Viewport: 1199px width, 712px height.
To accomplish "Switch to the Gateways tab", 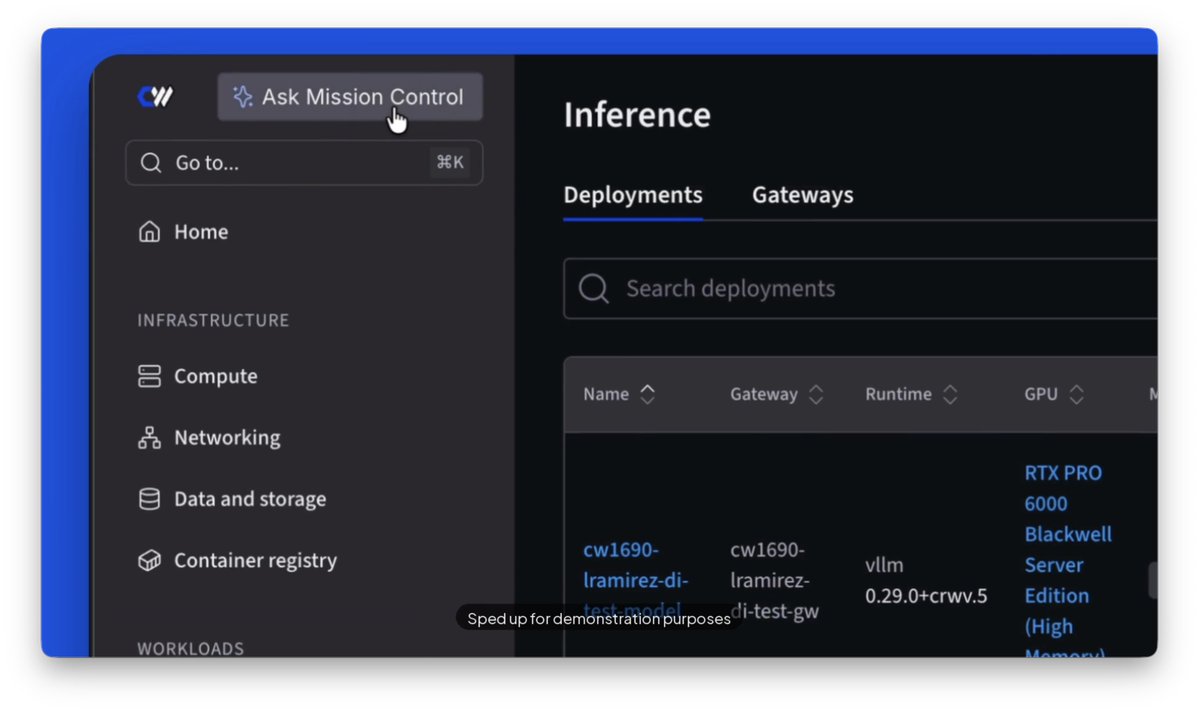I will 803,195.
